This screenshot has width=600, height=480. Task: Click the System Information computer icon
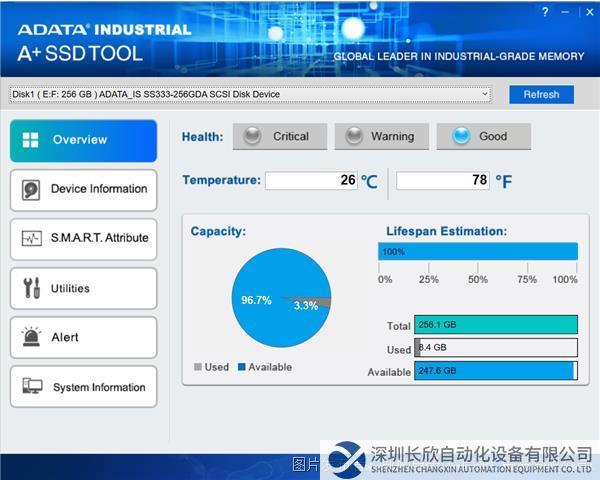pyautogui.click(x=32, y=387)
